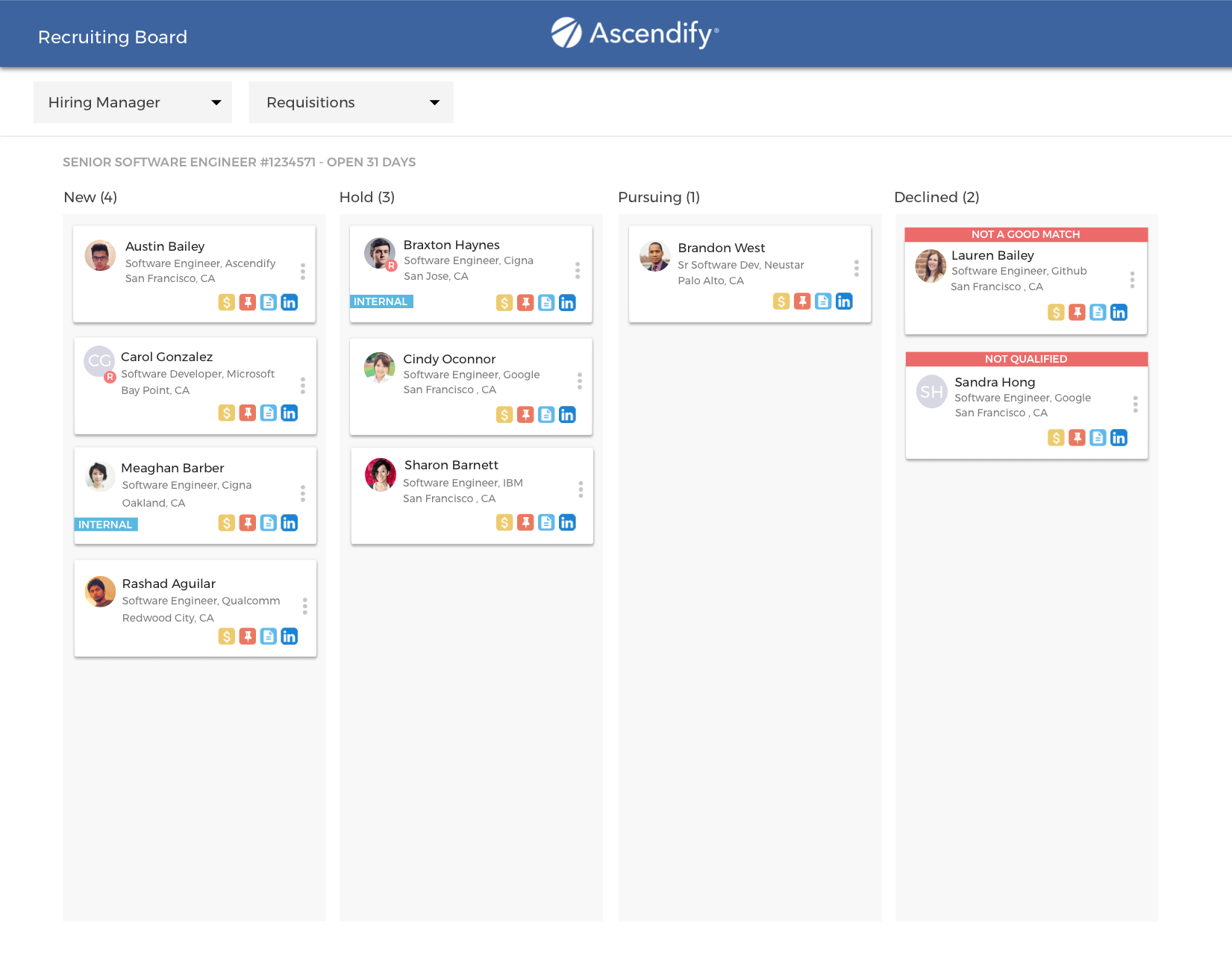Open the three-dot menu on Austin Bailey's card
Image resolution: width=1232 pixels, height=976 pixels.
pos(303,271)
